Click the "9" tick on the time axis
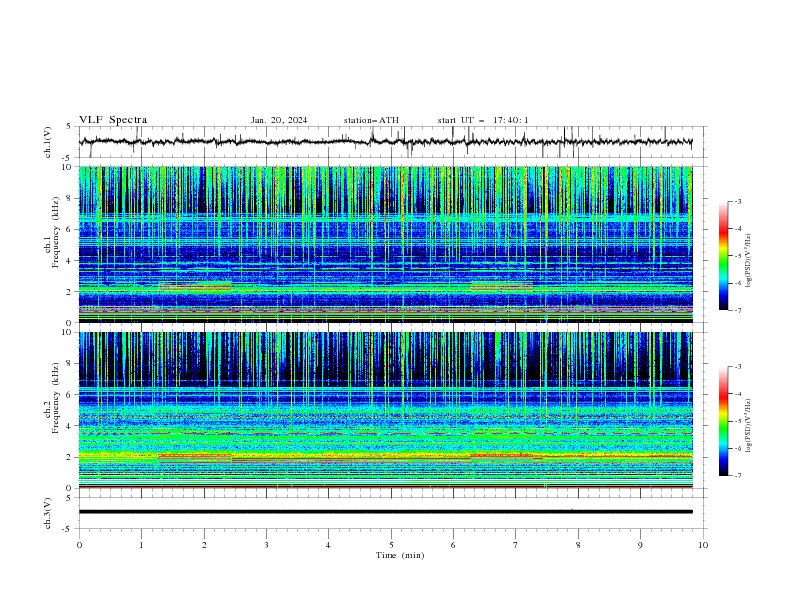 [640, 545]
